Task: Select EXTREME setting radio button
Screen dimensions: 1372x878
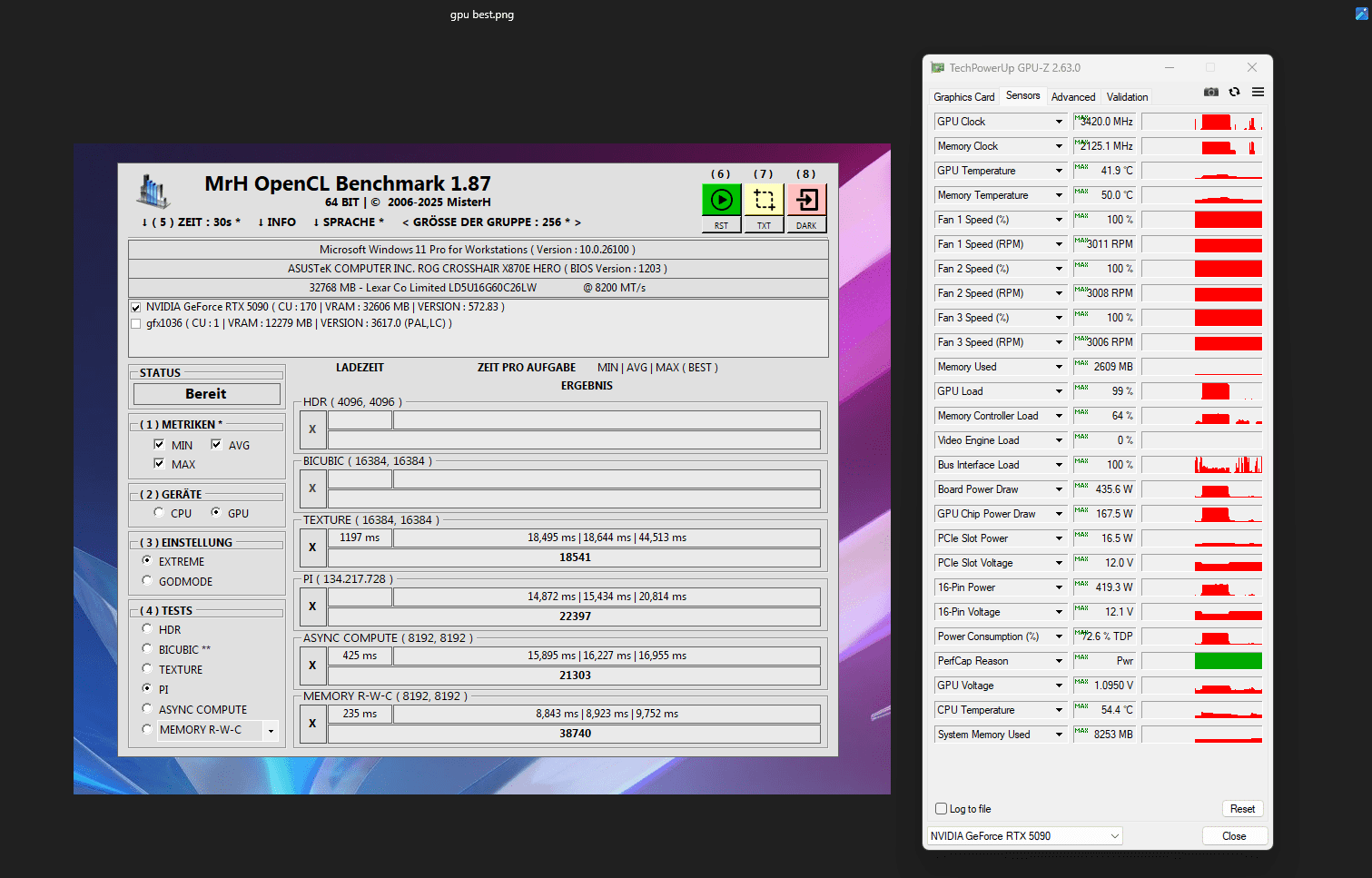Action: (147, 561)
